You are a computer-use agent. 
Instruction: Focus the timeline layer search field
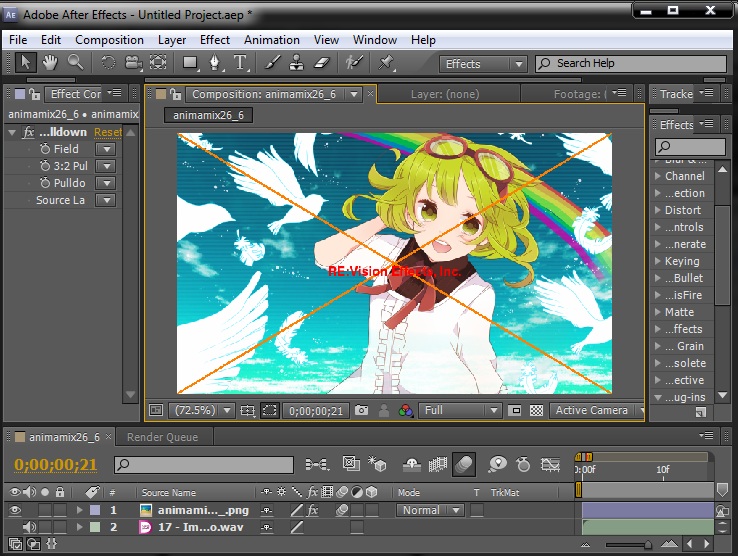(x=204, y=465)
